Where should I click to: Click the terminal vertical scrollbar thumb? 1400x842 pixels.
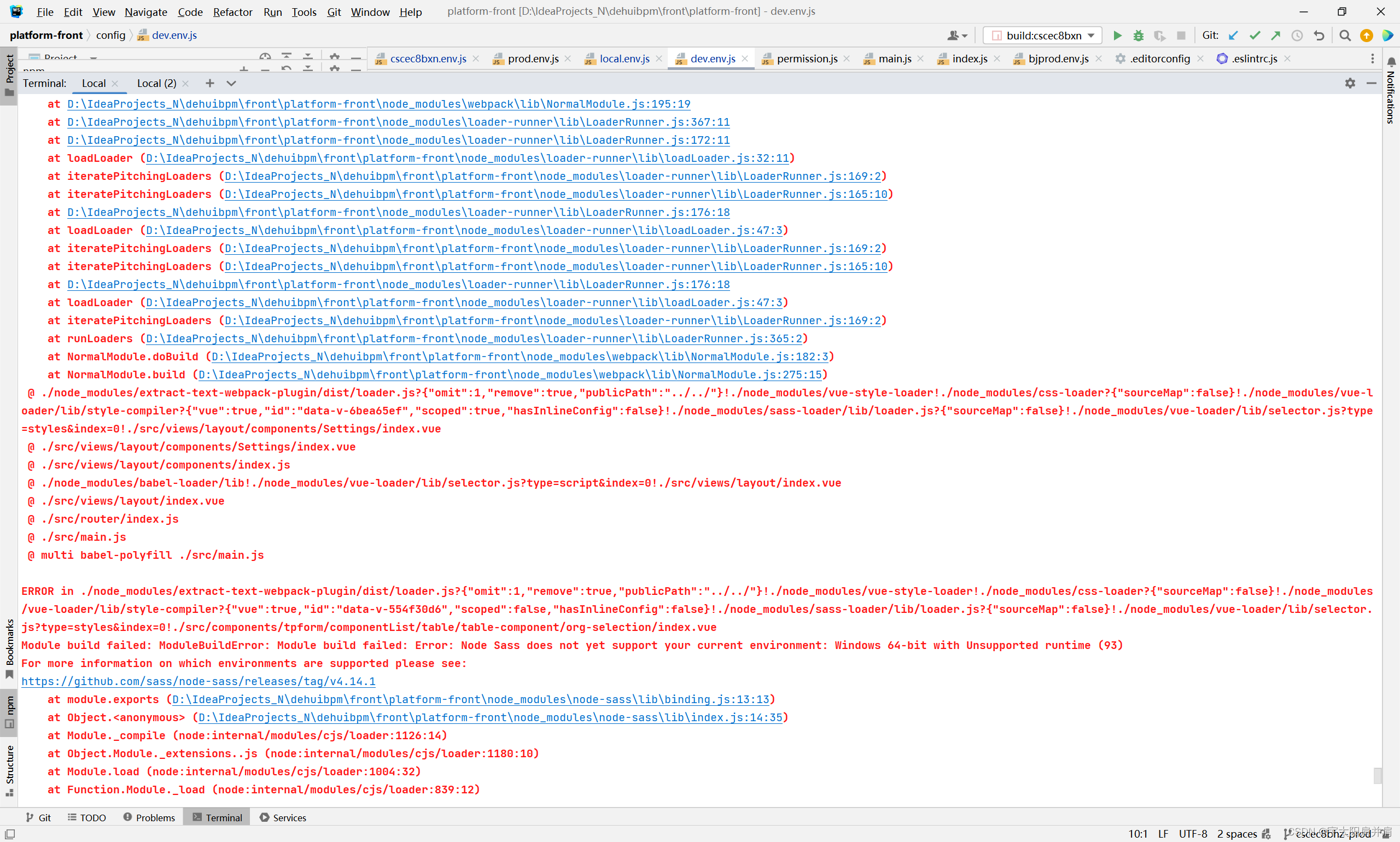(x=1377, y=775)
